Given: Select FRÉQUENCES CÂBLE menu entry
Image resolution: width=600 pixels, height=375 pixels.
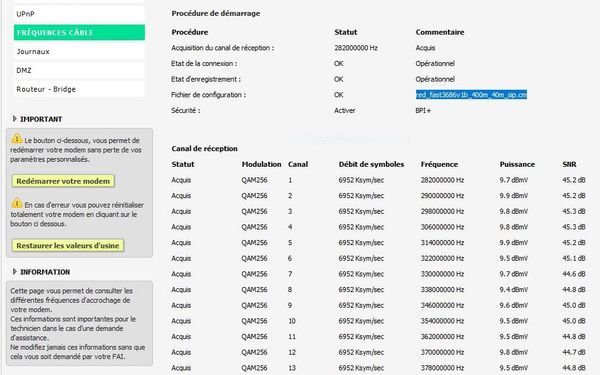Looking at the screenshot, I should click(79, 33).
